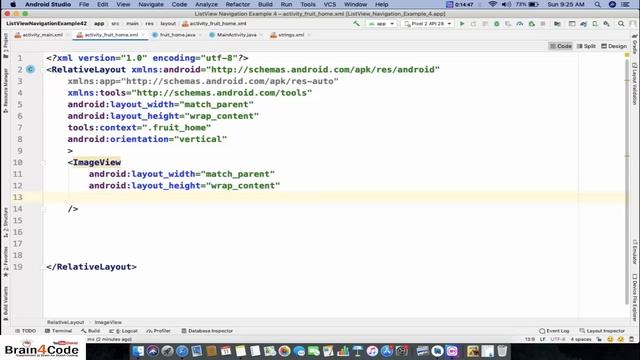Run the app with the green play button
The width and height of the screenshot is (640, 360).
point(462,24)
